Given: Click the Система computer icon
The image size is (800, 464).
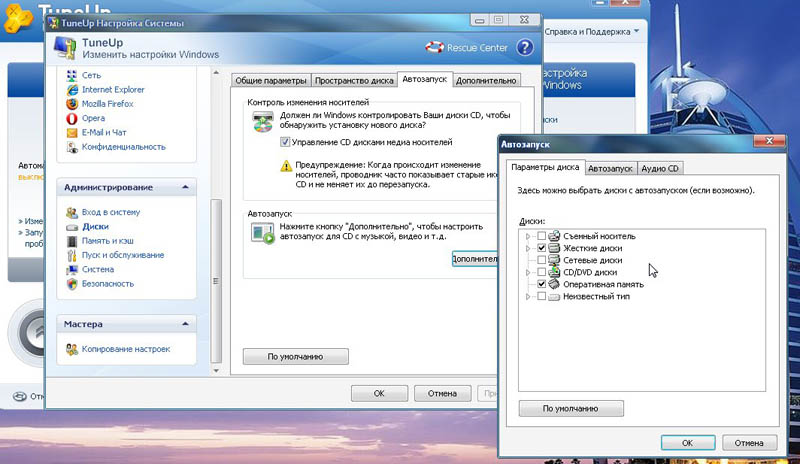Looking at the screenshot, I should tap(72, 270).
